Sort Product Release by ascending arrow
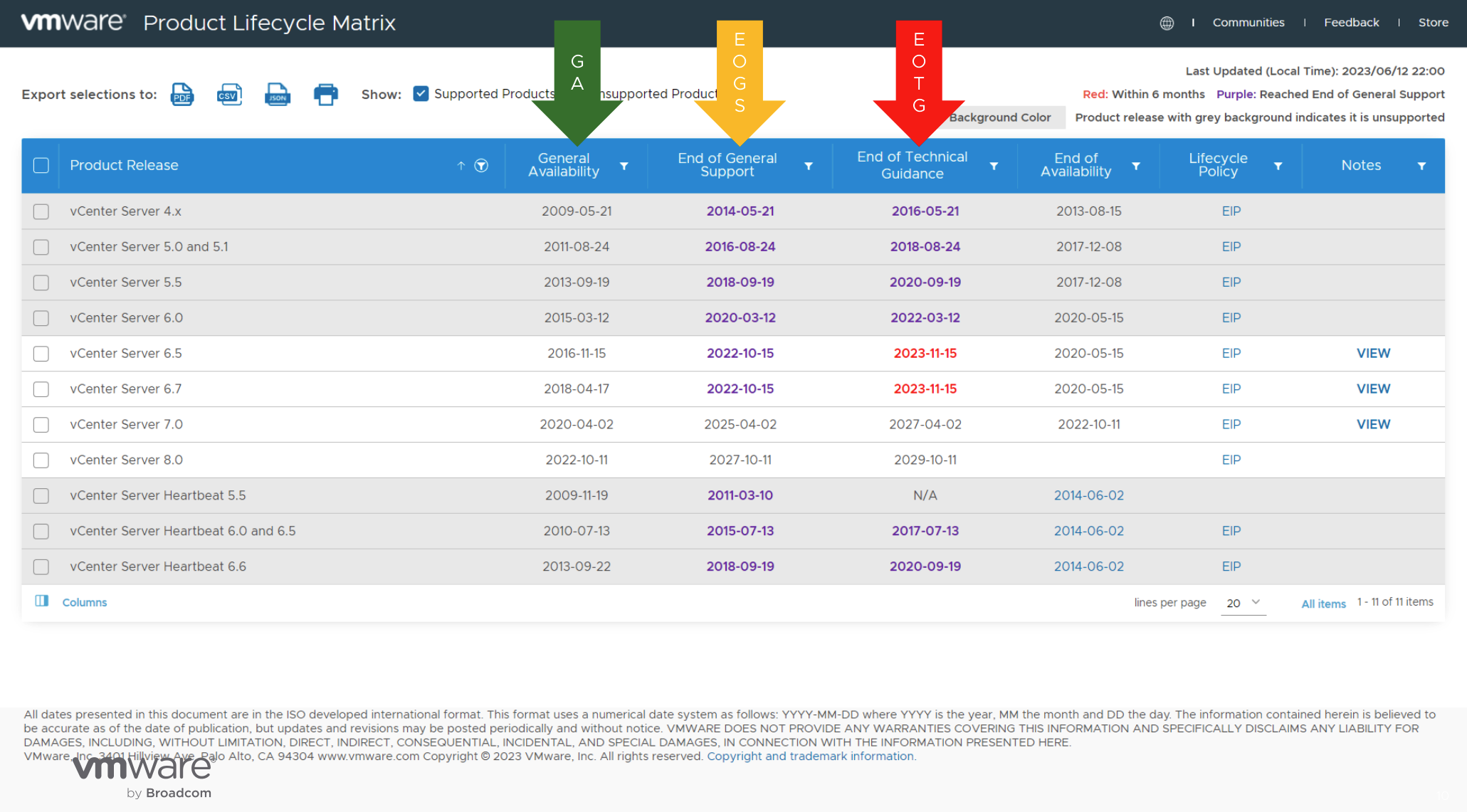The width and height of the screenshot is (1467, 812). 461,166
